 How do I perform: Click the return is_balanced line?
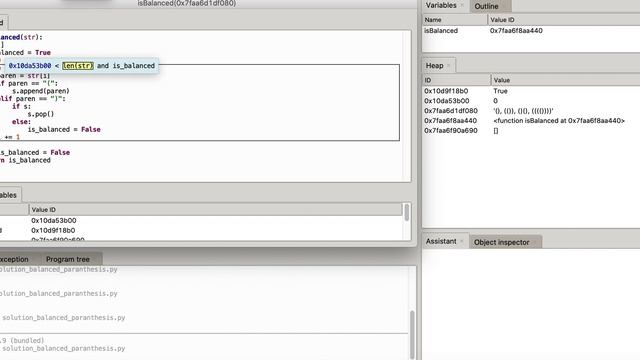[x=25, y=160]
